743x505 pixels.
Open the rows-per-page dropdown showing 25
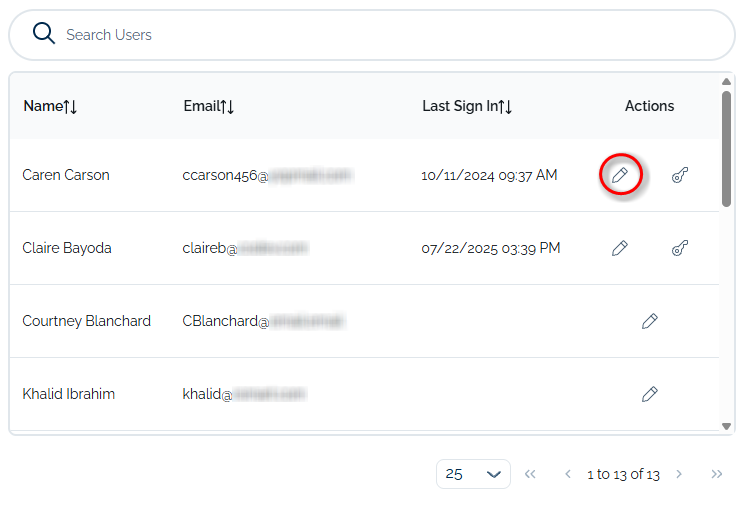(473, 474)
